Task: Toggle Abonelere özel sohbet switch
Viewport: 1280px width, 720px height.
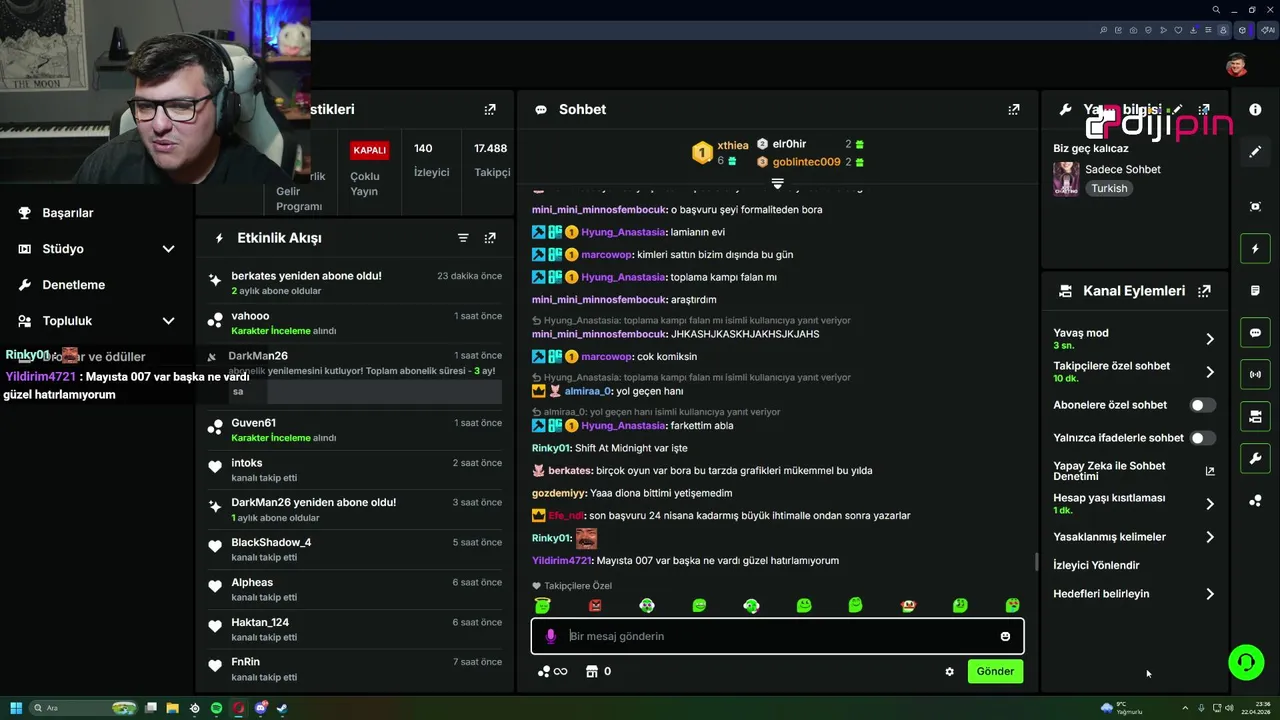Action: click(1203, 405)
